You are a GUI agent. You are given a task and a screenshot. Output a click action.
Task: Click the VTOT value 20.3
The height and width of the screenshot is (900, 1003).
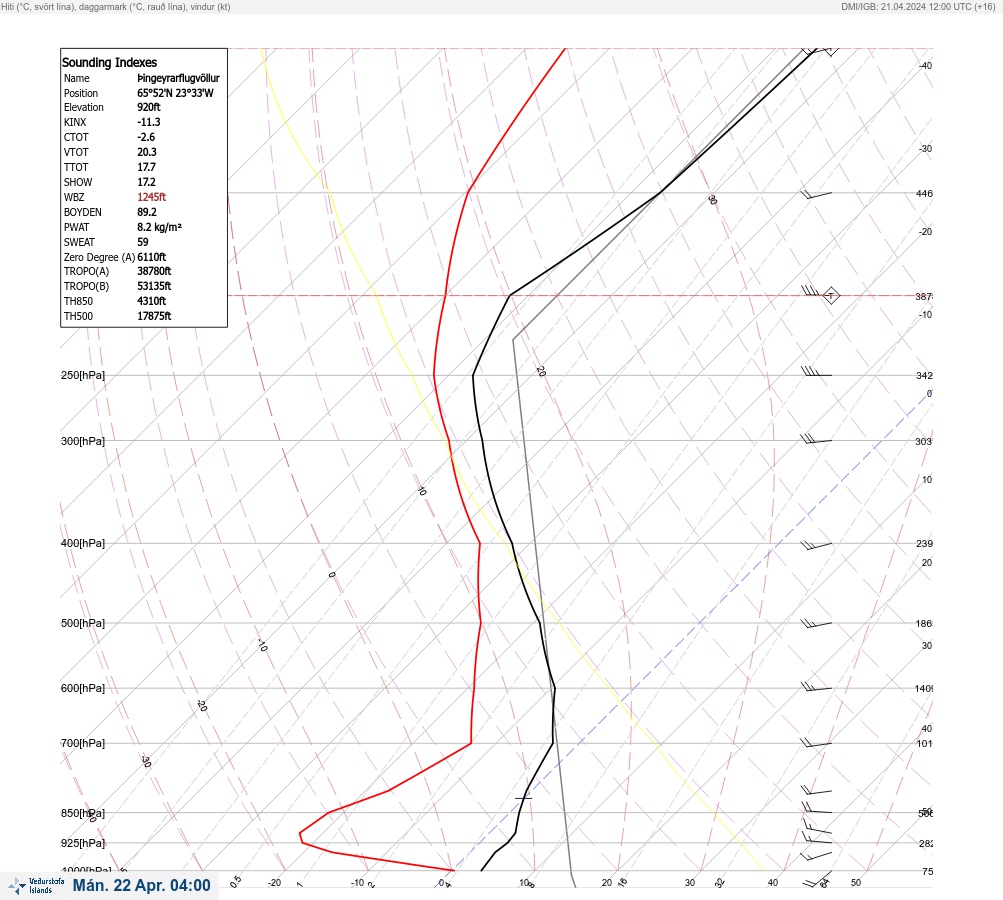146,152
